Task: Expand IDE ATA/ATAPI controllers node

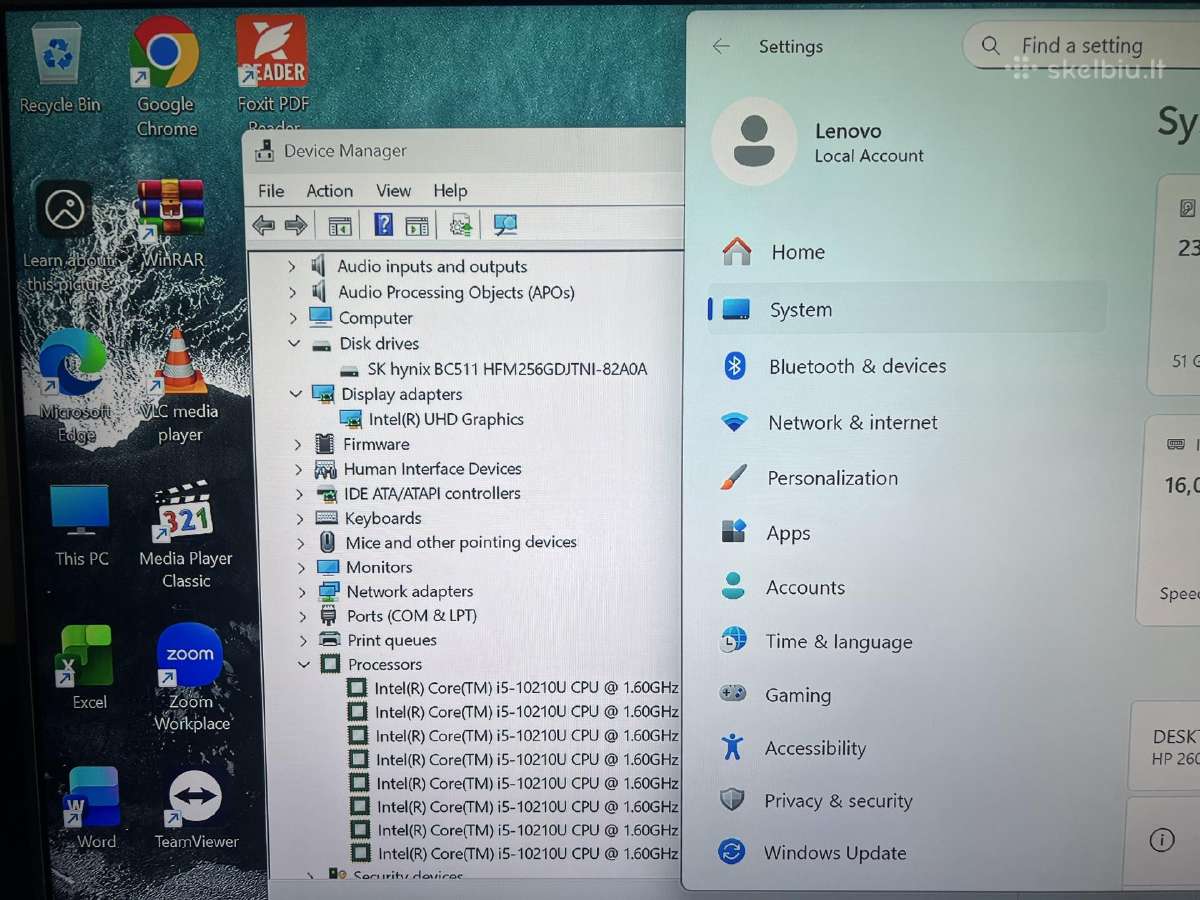Action: [x=299, y=494]
